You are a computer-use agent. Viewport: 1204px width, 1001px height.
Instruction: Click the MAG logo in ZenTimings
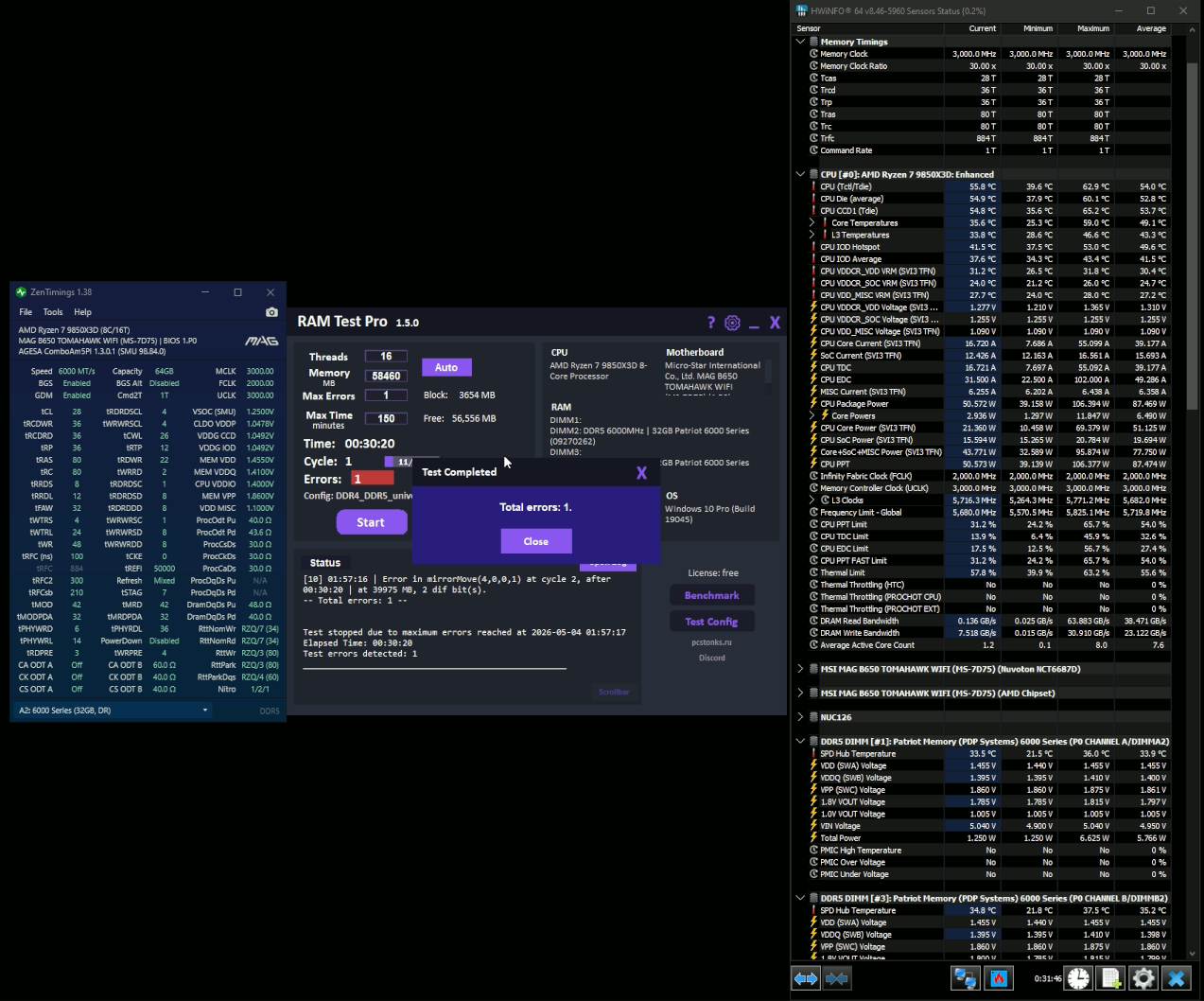tap(261, 341)
